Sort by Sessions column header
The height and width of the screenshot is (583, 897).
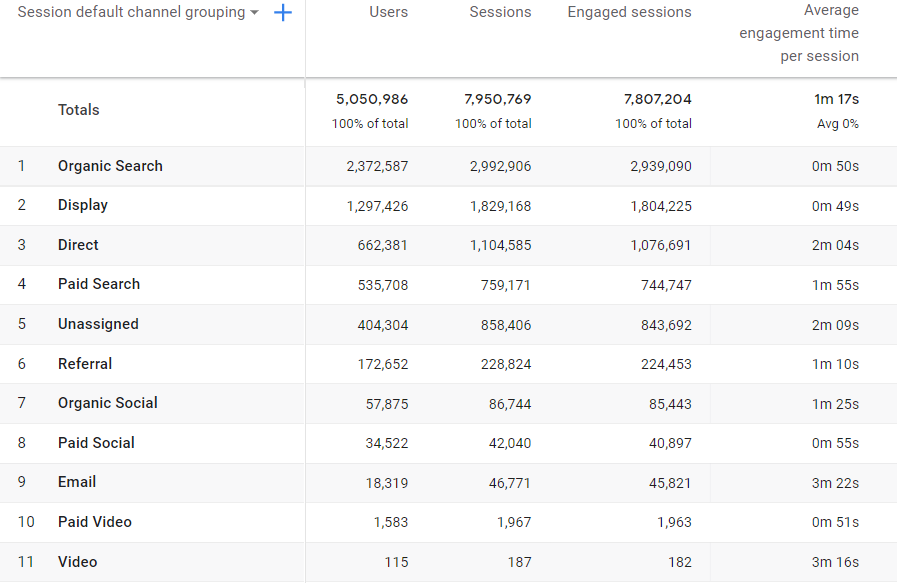point(500,13)
